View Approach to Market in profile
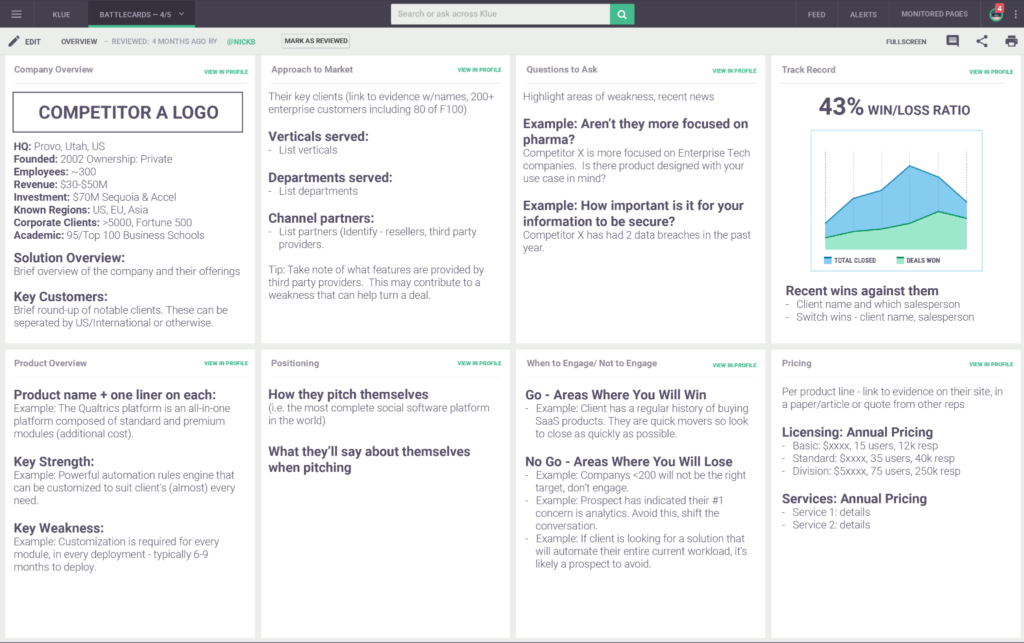 point(479,70)
